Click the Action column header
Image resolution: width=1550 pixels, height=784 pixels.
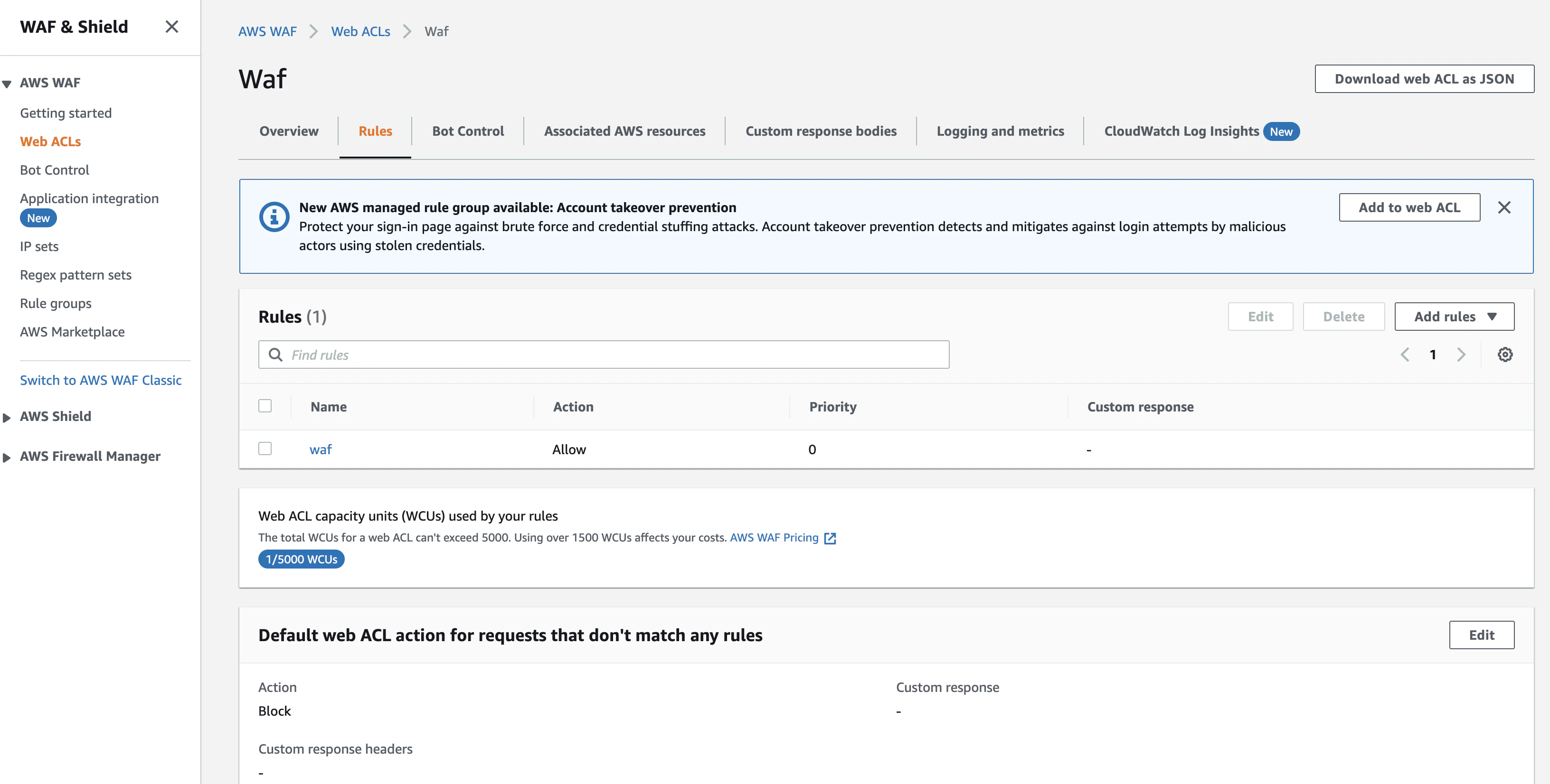pyautogui.click(x=574, y=407)
